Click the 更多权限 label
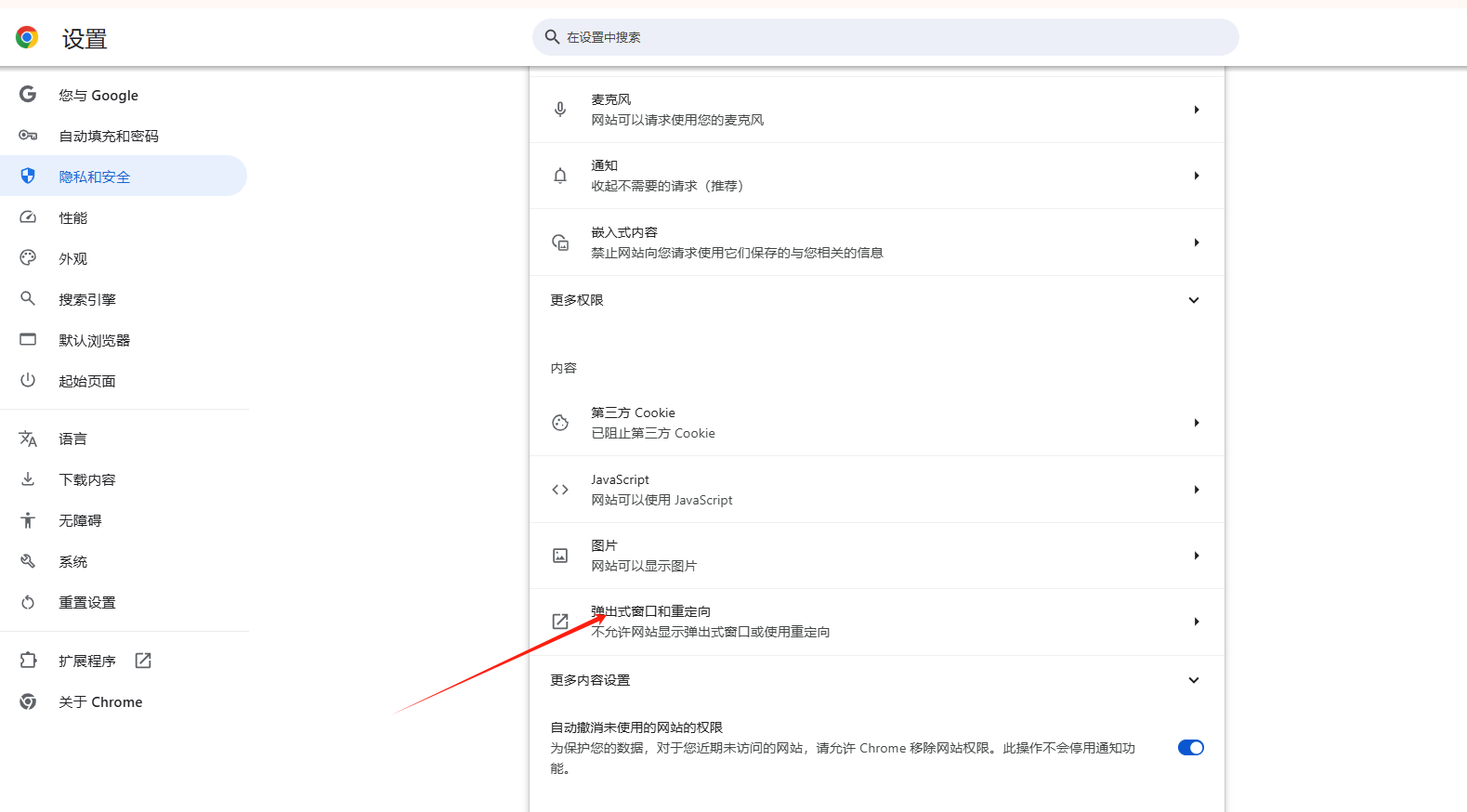Viewport: 1467px width, 812px height. pyautogui.click(x=577, y=300)
